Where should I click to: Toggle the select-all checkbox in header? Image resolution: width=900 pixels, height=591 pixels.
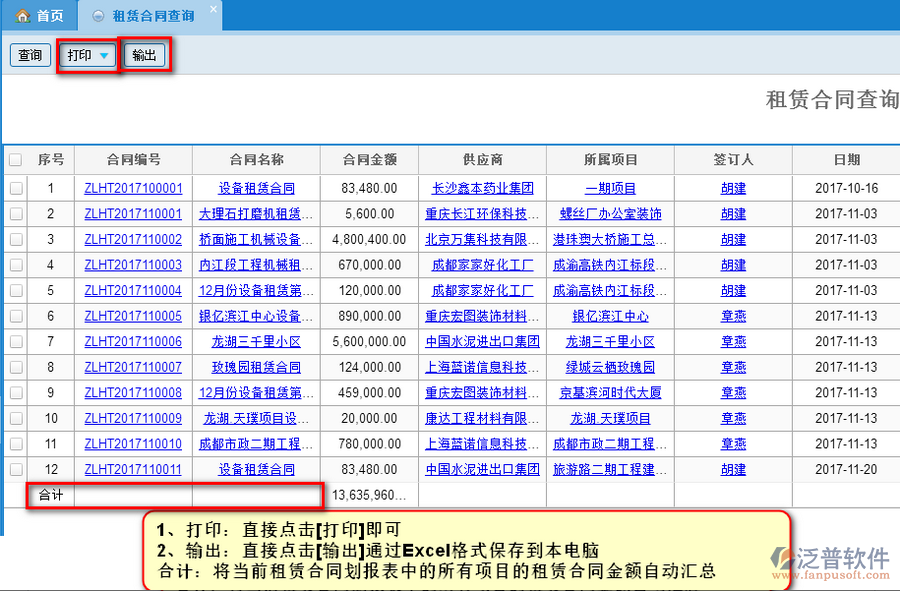[15, 160]
